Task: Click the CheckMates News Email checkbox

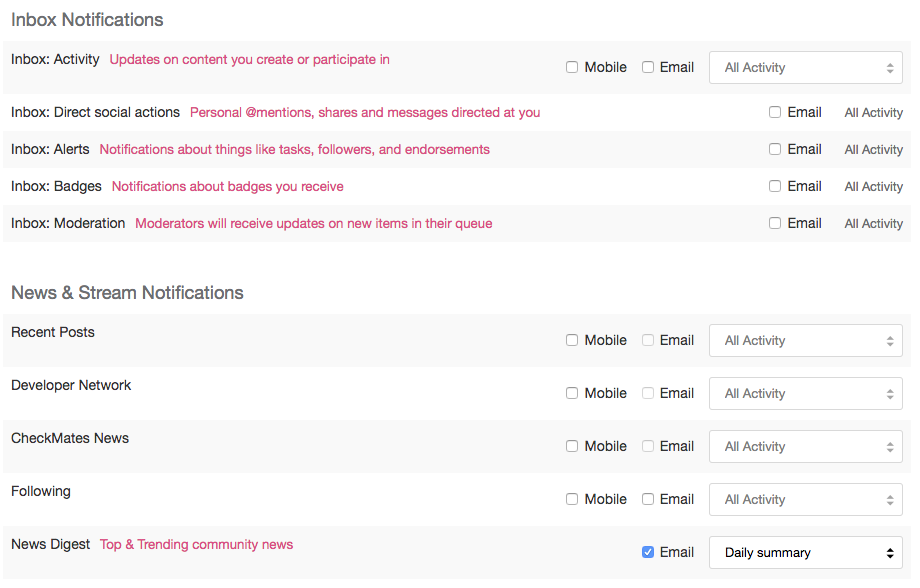Action: [648, 446]
